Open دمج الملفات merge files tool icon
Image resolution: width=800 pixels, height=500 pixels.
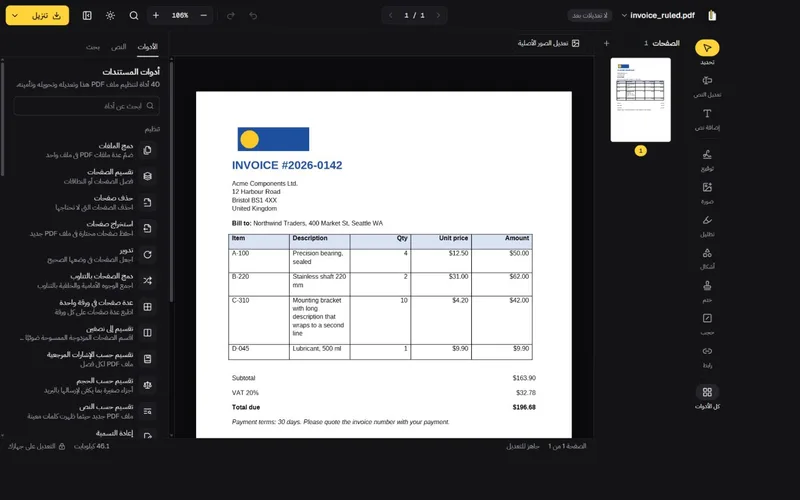click(x=147, y=150)
